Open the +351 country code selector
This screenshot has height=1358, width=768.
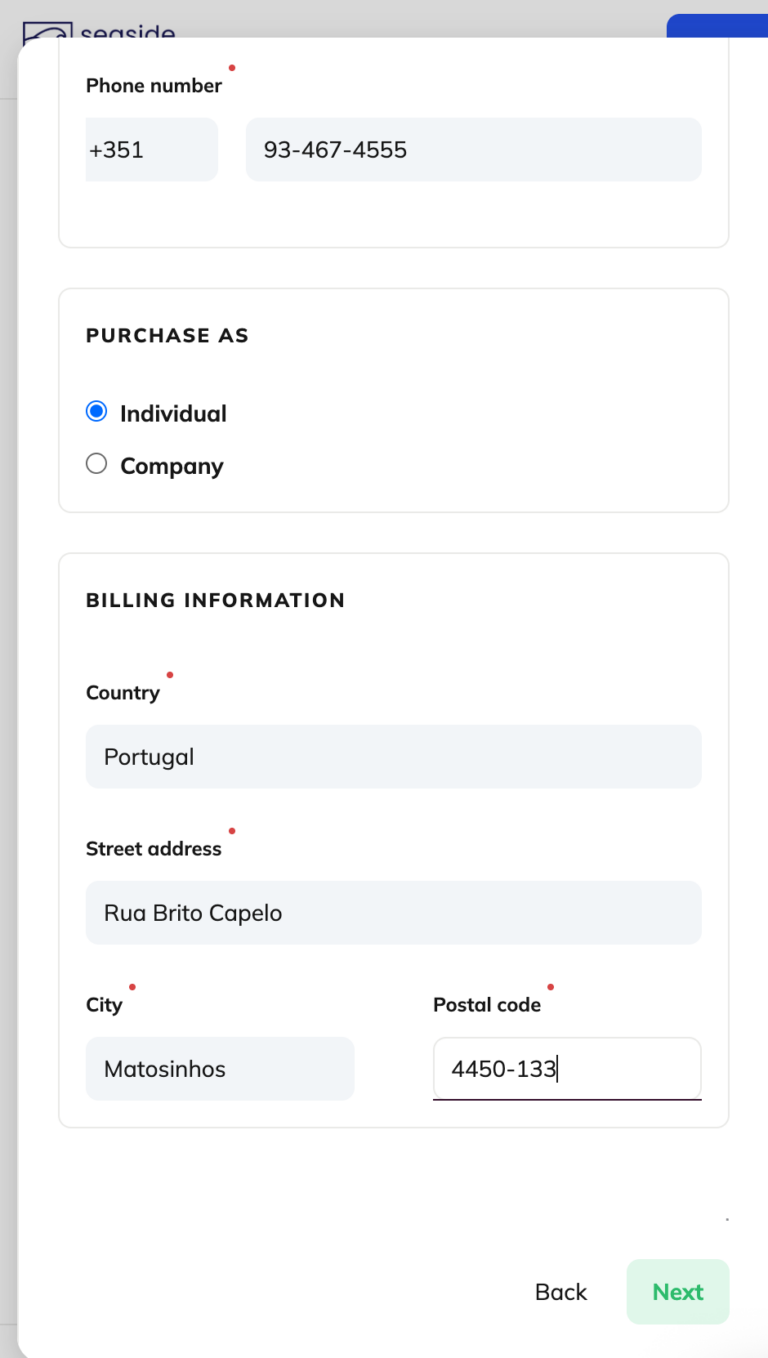click(x=152, y=150)
